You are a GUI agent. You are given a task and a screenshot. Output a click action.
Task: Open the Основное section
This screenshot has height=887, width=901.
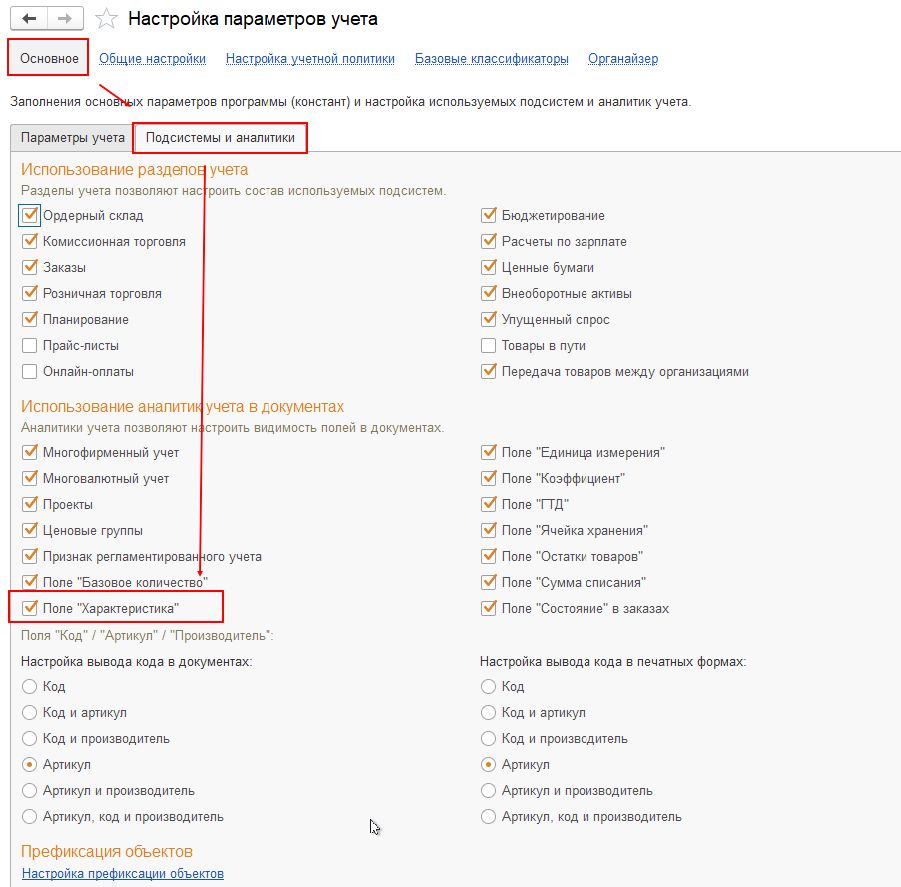pyautogui.click(x=48, y=58)
